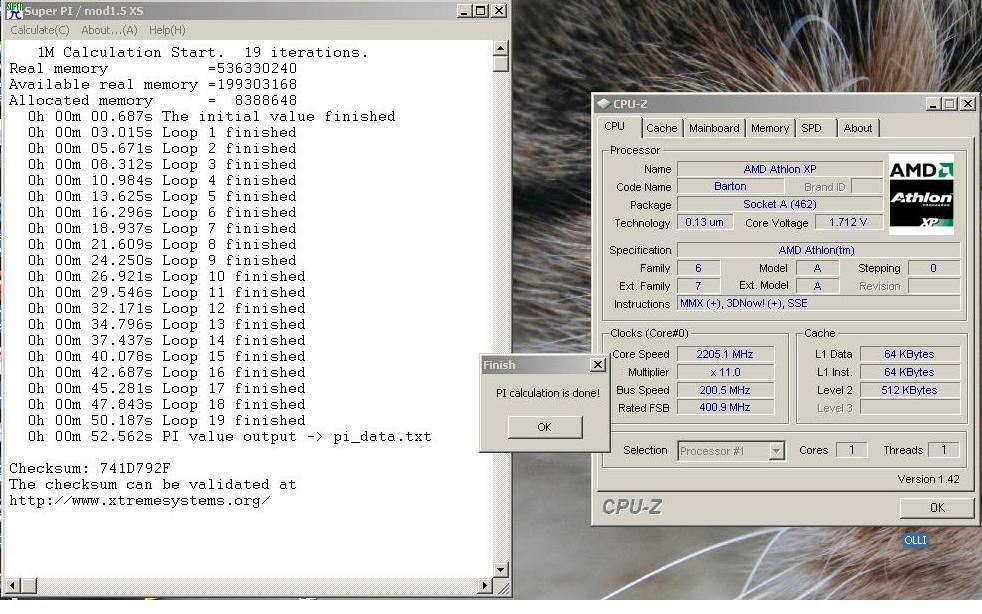Click the Loop 10 finished line

(167, 276)
